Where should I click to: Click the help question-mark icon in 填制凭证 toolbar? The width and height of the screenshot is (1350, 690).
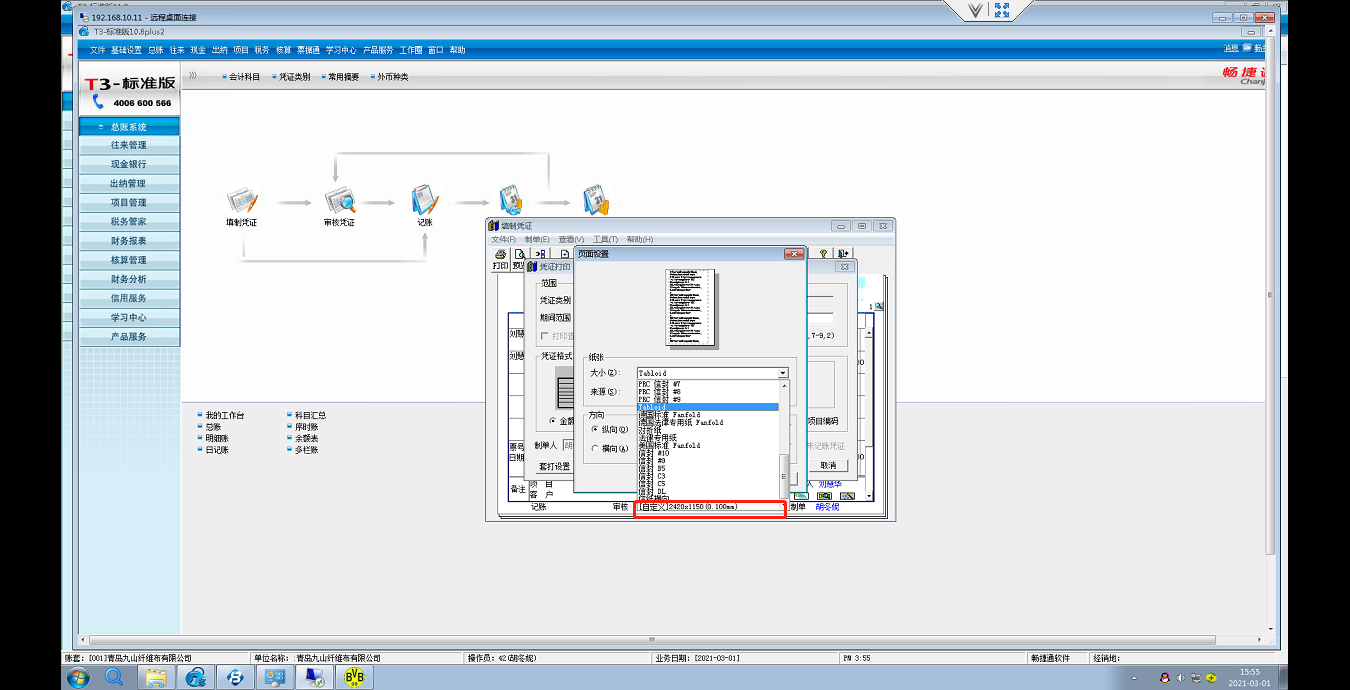pos(824,254)
